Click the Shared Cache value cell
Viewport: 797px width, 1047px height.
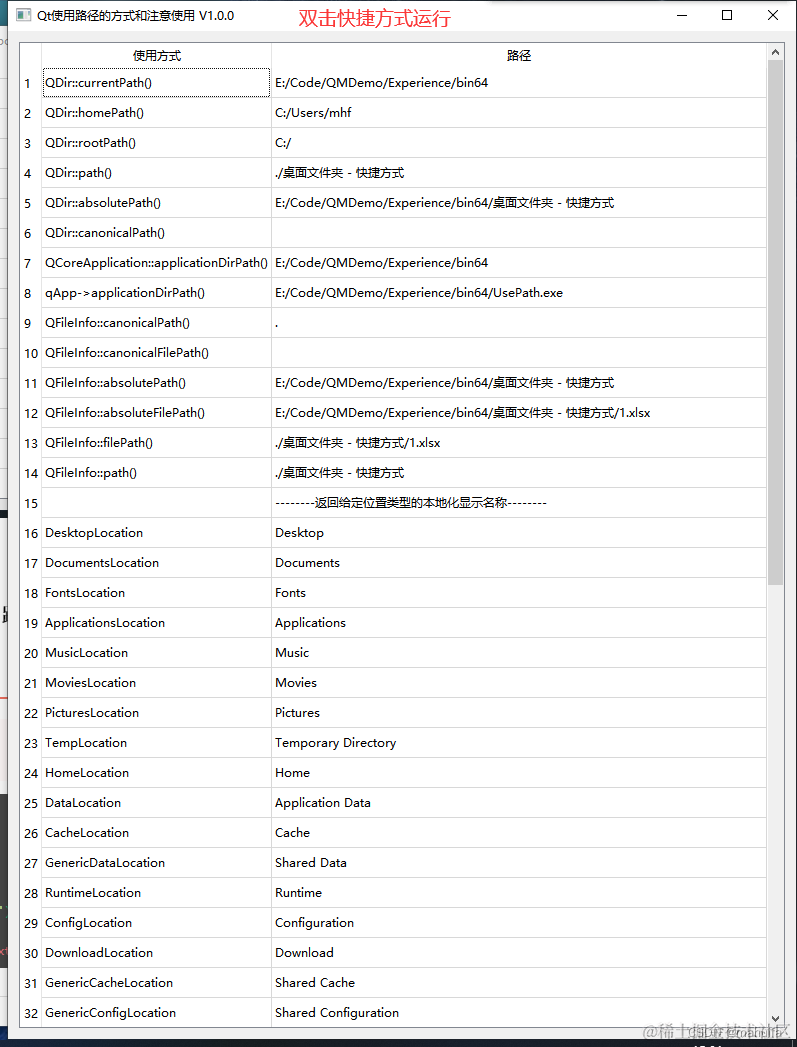pyautogui.click(x=519, y=983)
